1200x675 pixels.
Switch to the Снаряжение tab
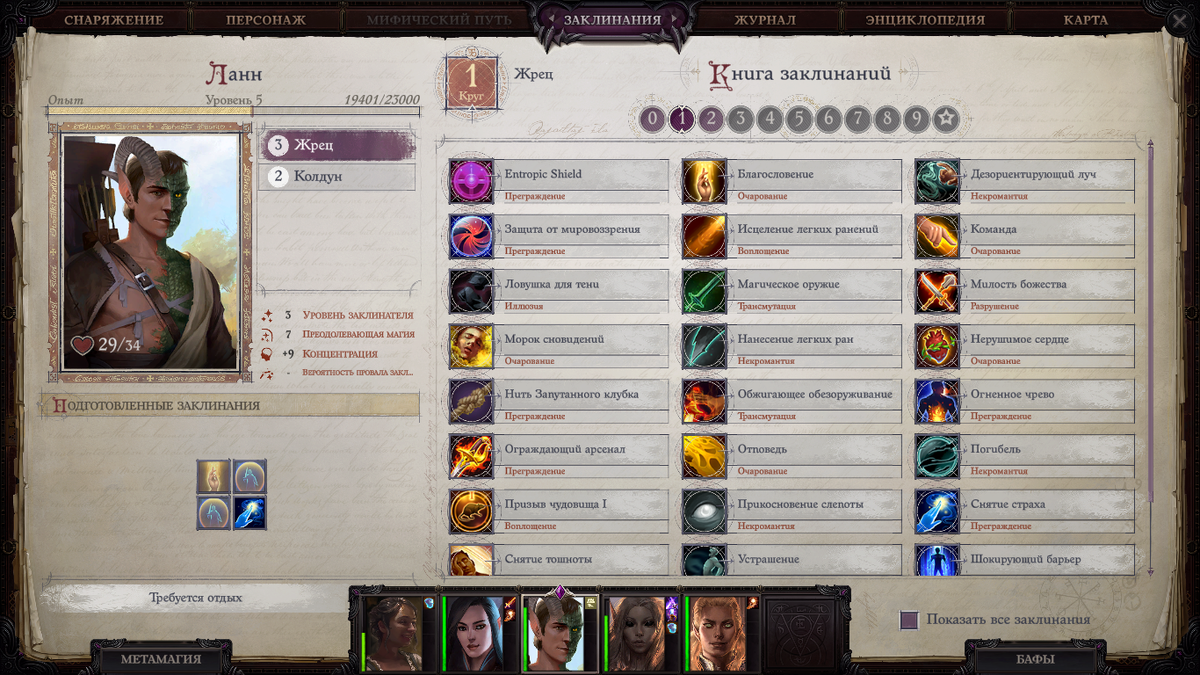click(x=113, y=20)
